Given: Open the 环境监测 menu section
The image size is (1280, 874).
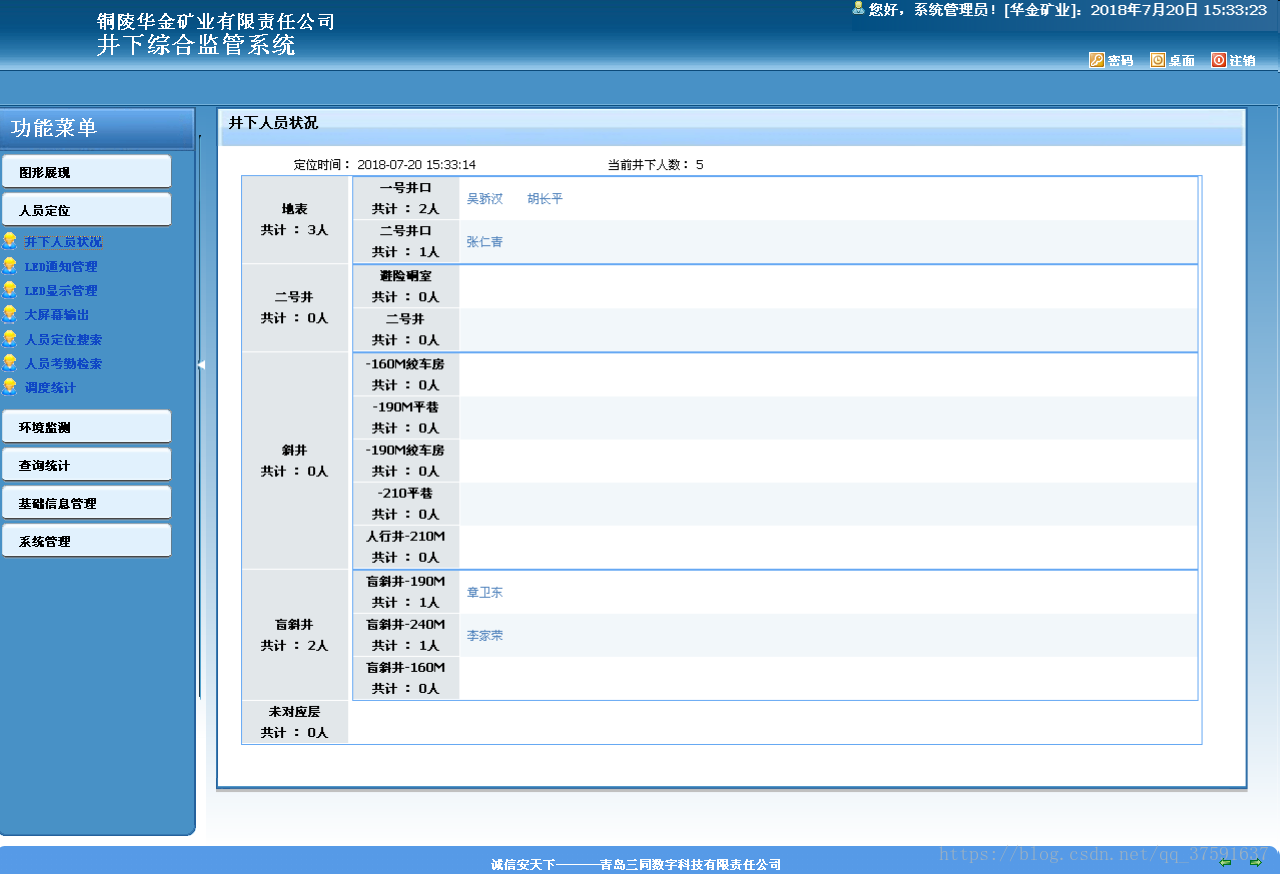Looking at the screenshot, I should click(86, 426).
